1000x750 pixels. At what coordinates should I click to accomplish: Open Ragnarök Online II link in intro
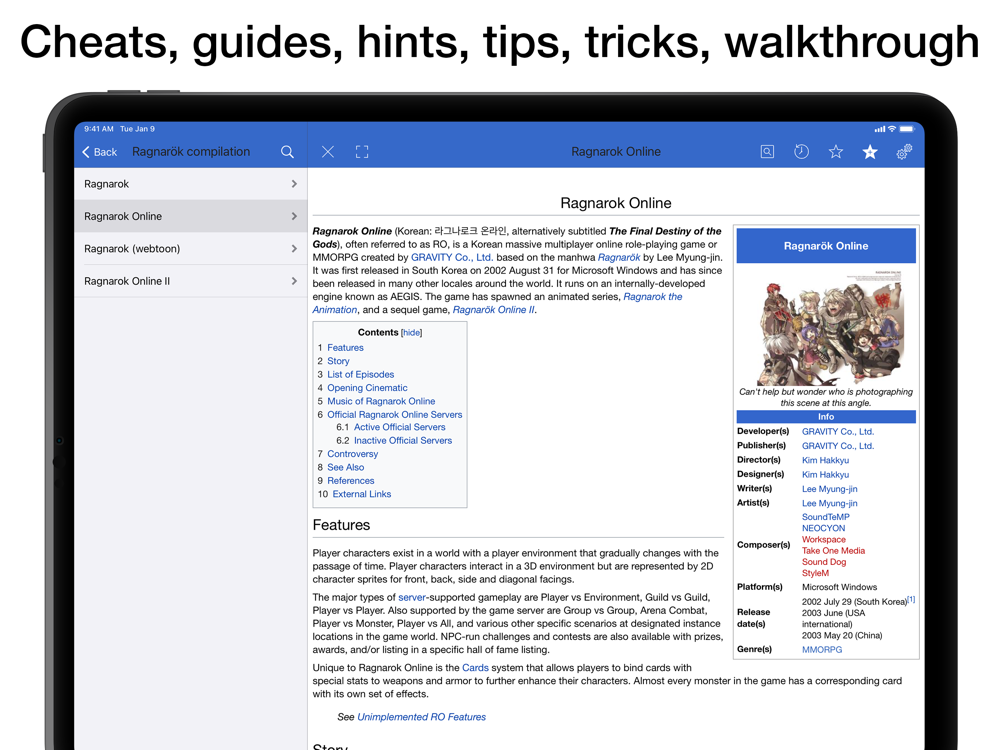[x=494, y=310]
